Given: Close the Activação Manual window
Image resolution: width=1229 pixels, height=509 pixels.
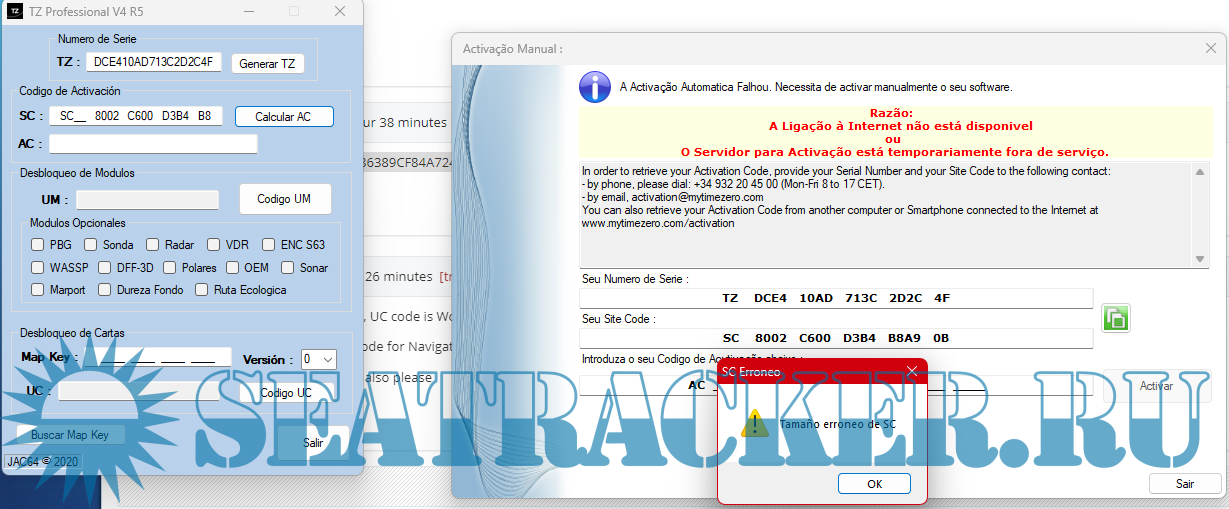Looking at the screenshot, I should click(x=1210, y=48).
